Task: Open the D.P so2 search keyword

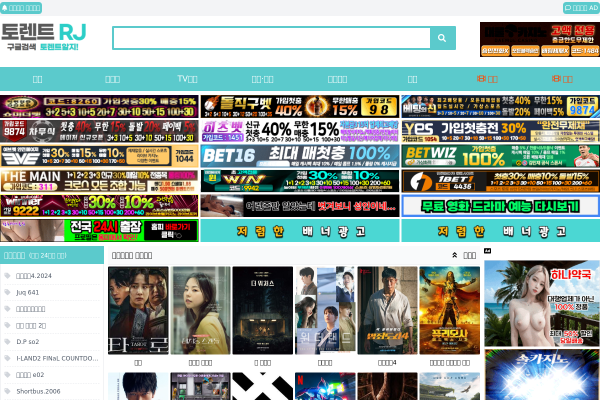Action: (28, 342)
